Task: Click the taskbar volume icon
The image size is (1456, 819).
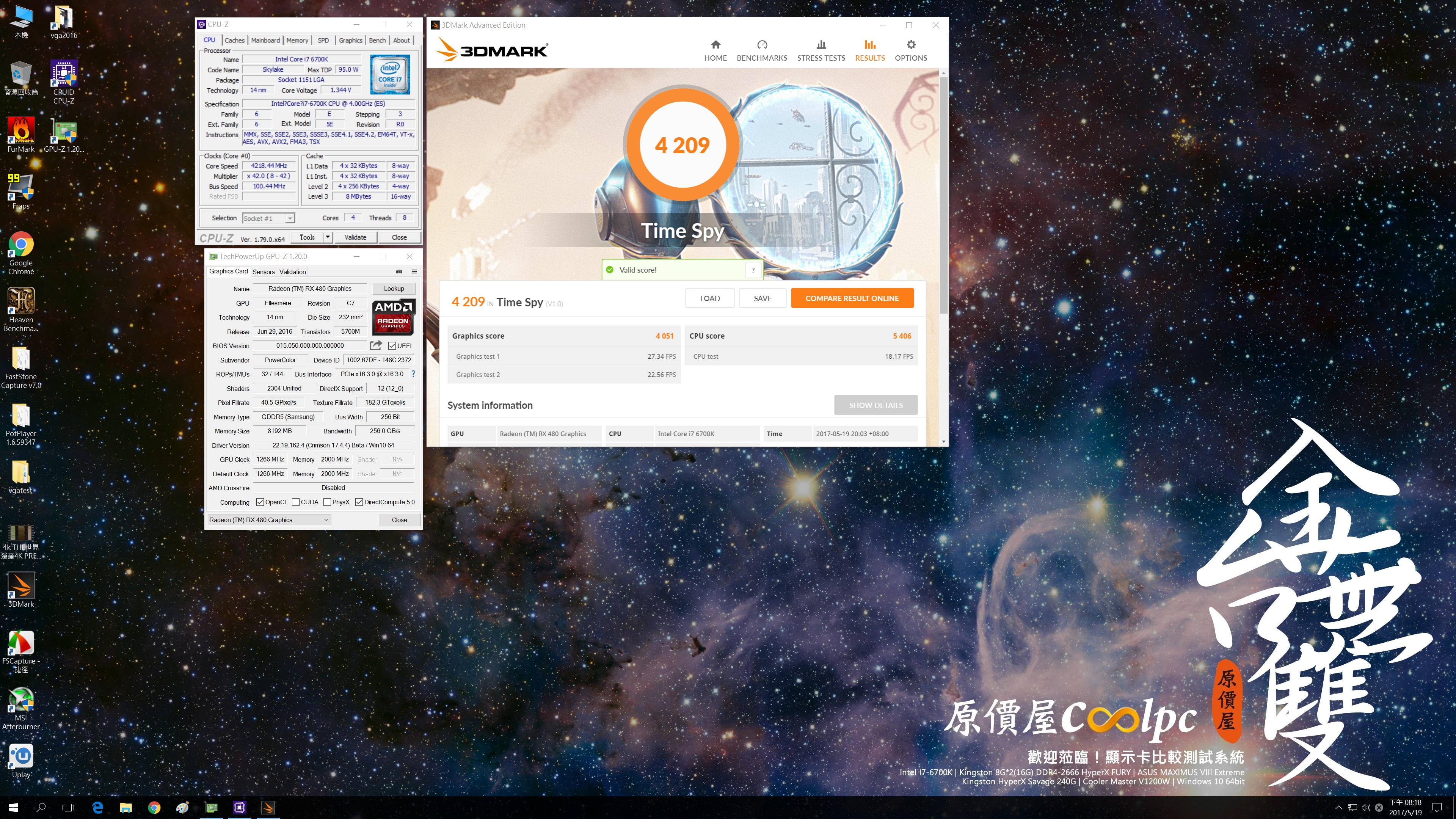Action: coord(1365,808)
